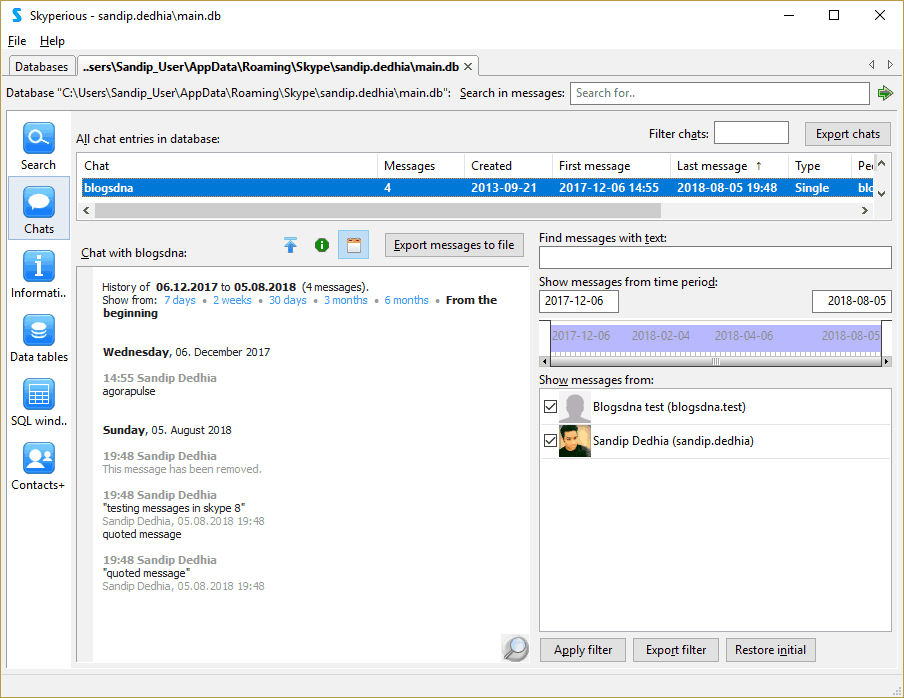904x698 pixels.
Task: Edit the start date 2017-12-06 field
Action: click(579, 301)
